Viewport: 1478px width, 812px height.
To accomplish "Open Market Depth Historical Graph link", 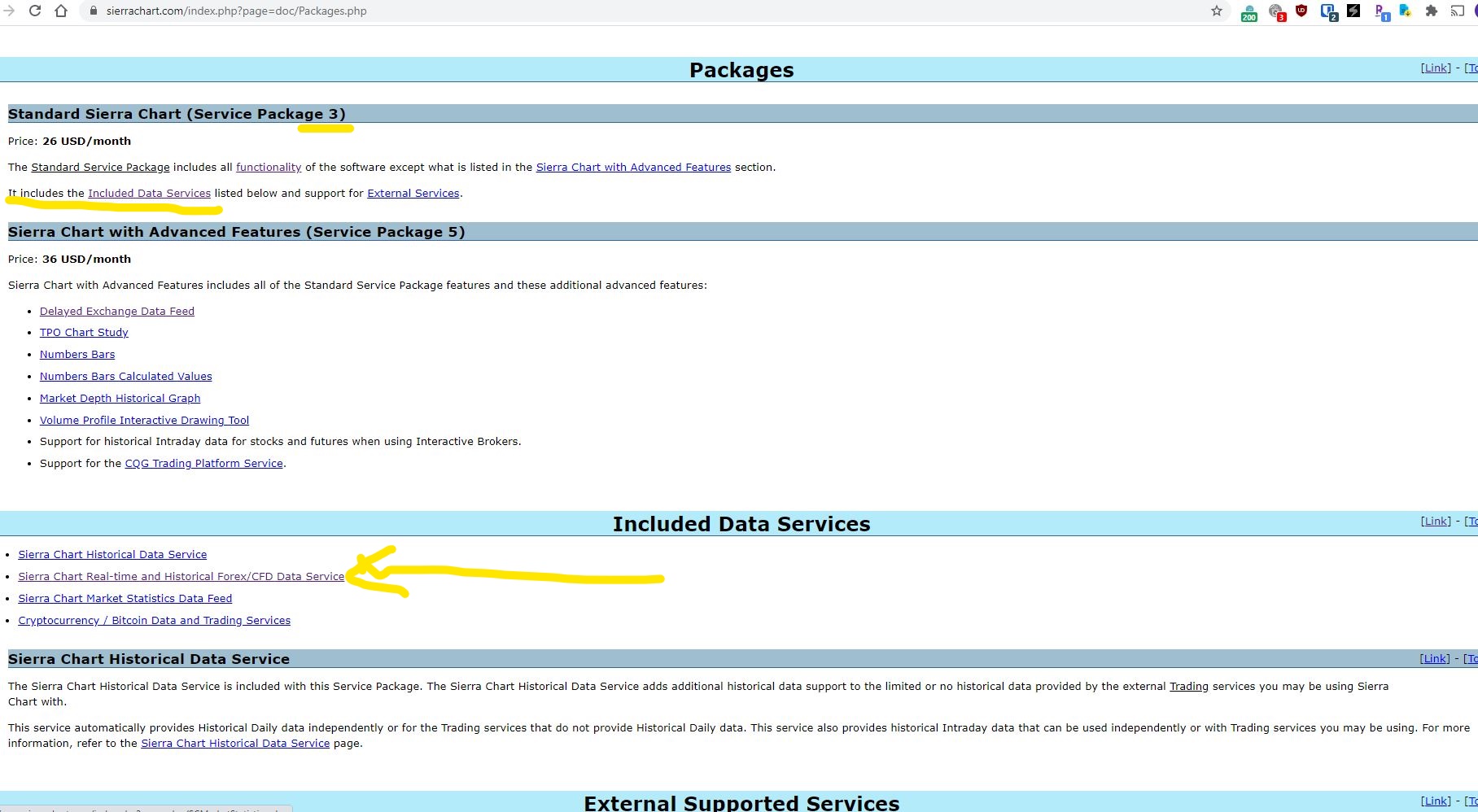I will (x=120, y=399).
